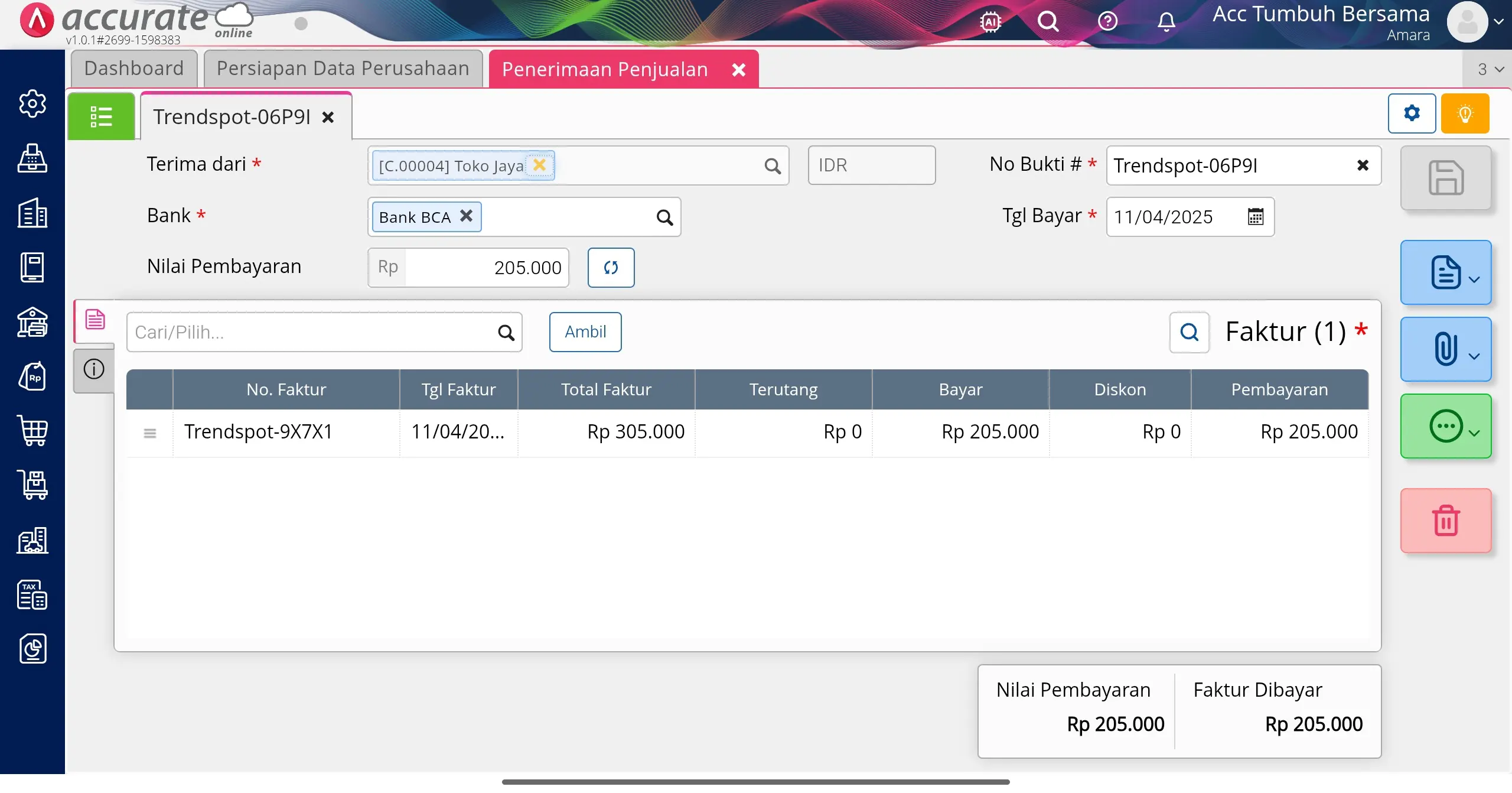The height and width of the screenshot is (793, 1512).
Task: Remove the Bank BCA chip
Action: (466, 216)
